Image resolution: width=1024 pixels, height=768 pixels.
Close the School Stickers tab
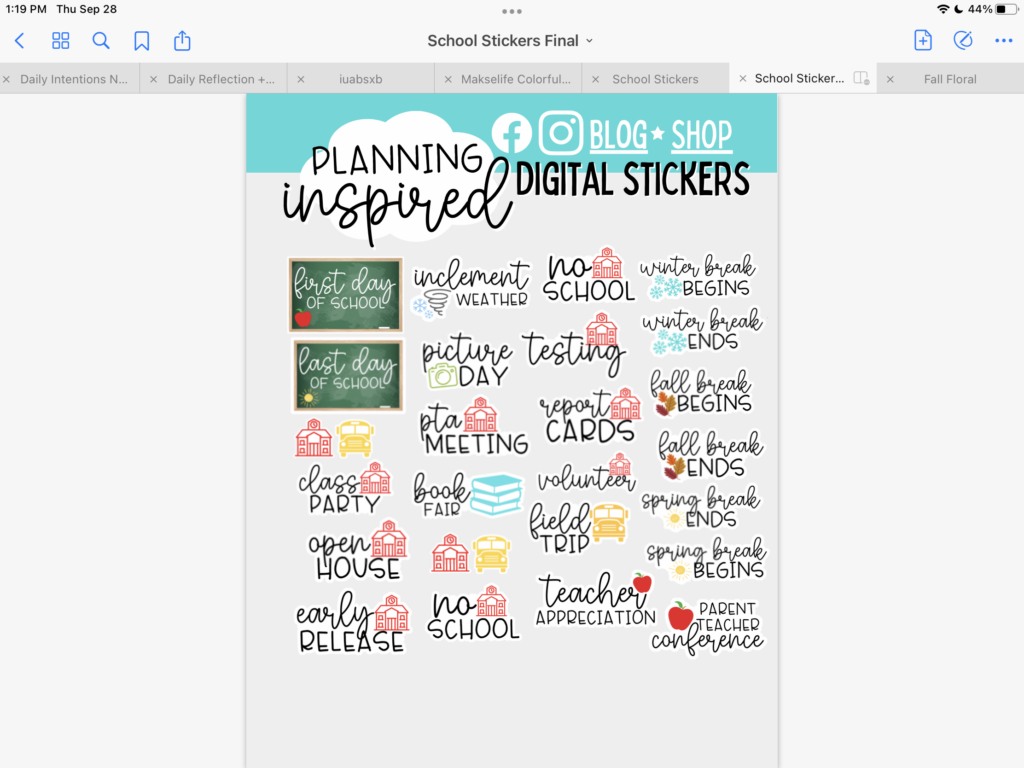[x=596, y=79]
